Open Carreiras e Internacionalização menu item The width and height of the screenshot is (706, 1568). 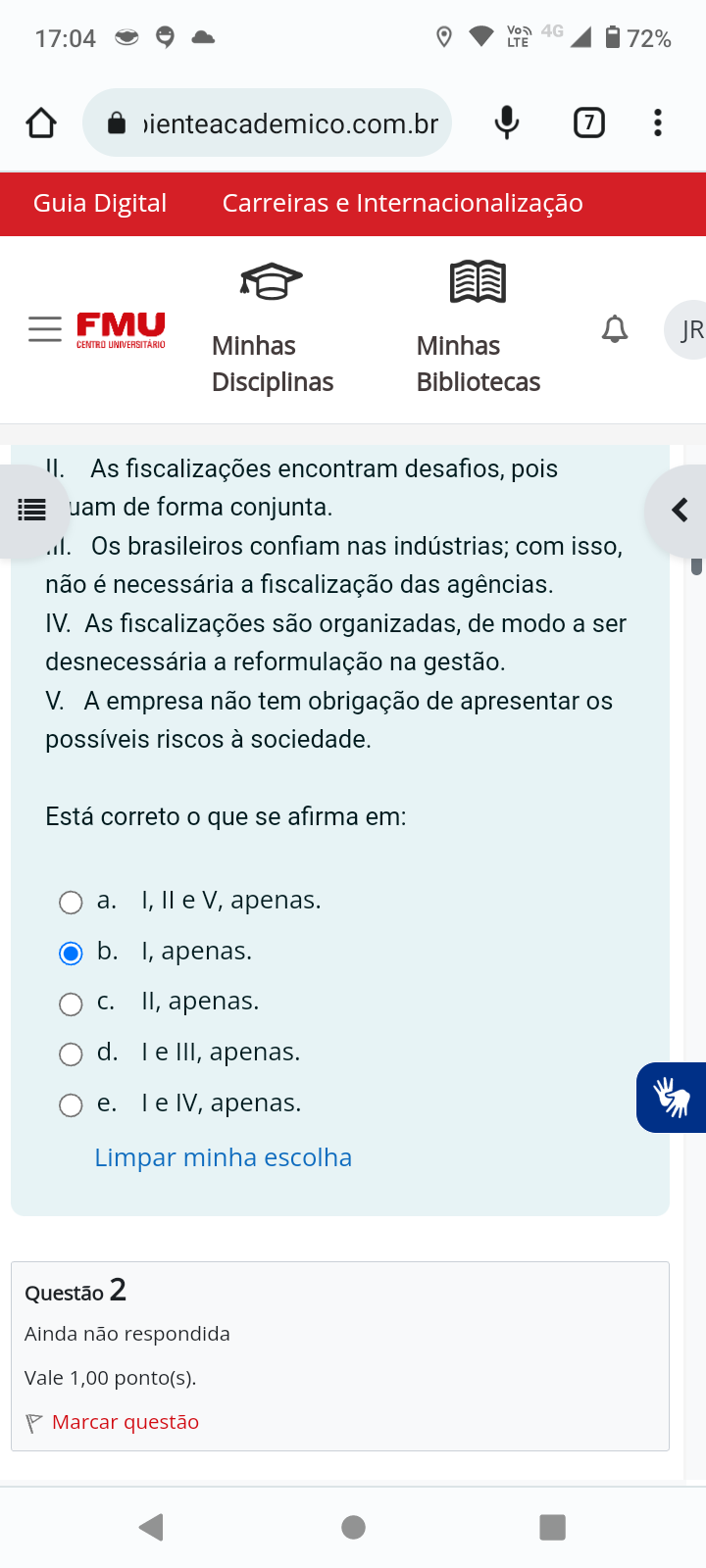coord(402,203)
